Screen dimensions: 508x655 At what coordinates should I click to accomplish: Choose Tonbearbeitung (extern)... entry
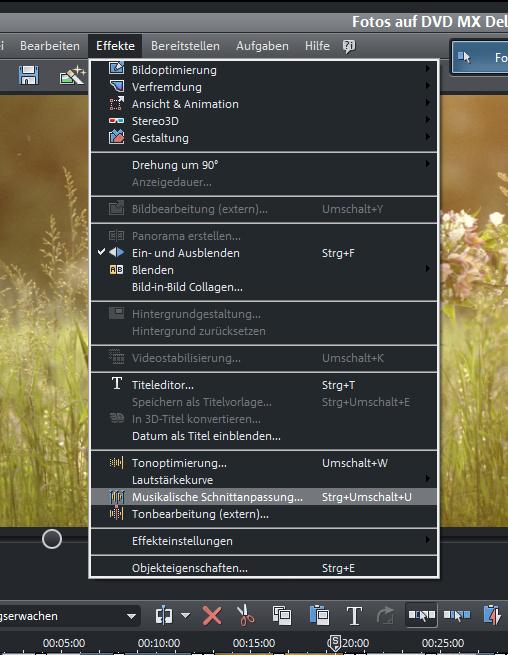264,514
